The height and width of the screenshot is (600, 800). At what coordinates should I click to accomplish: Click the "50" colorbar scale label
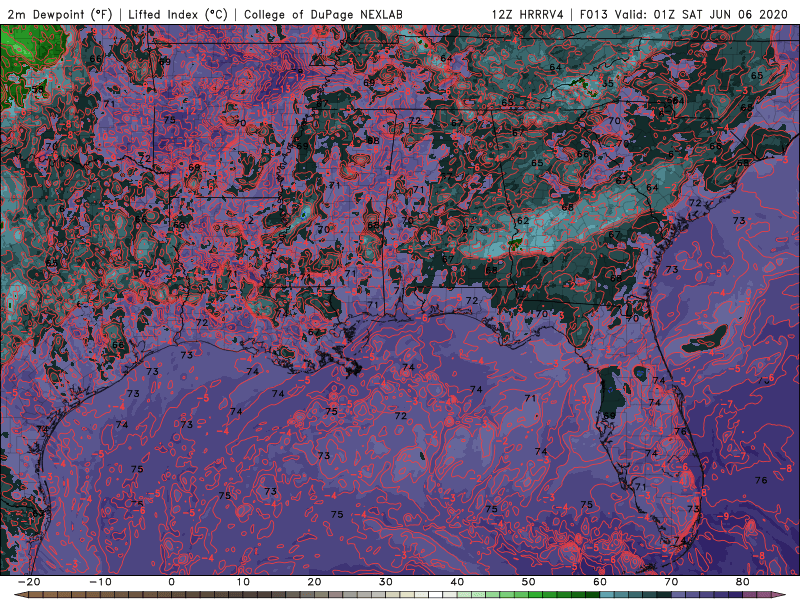[529, 582]
